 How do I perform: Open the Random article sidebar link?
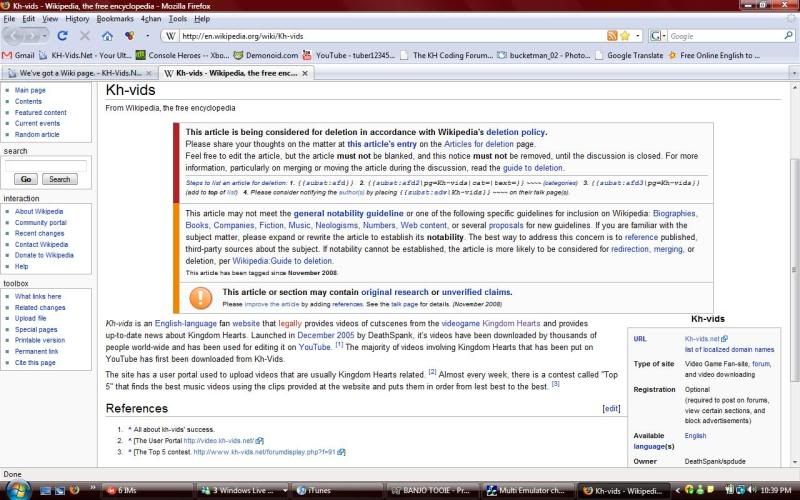[x=37, y=135]
